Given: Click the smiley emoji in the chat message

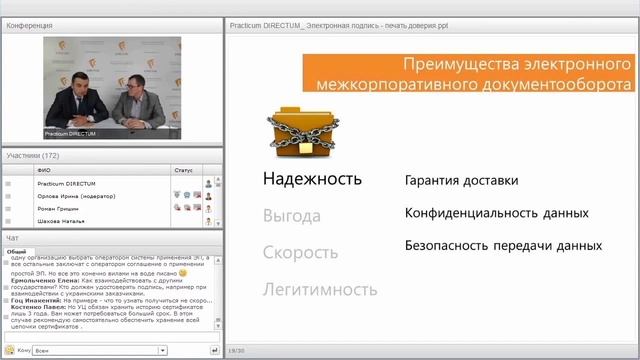Looking at the screenshot, I should click(182, 273).
